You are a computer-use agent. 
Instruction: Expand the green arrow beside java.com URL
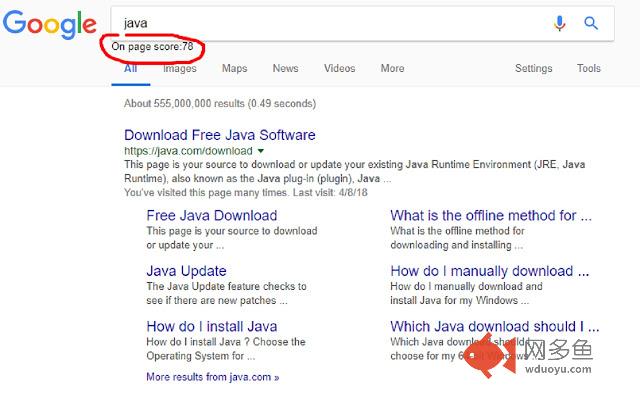(x=261, y=151)
